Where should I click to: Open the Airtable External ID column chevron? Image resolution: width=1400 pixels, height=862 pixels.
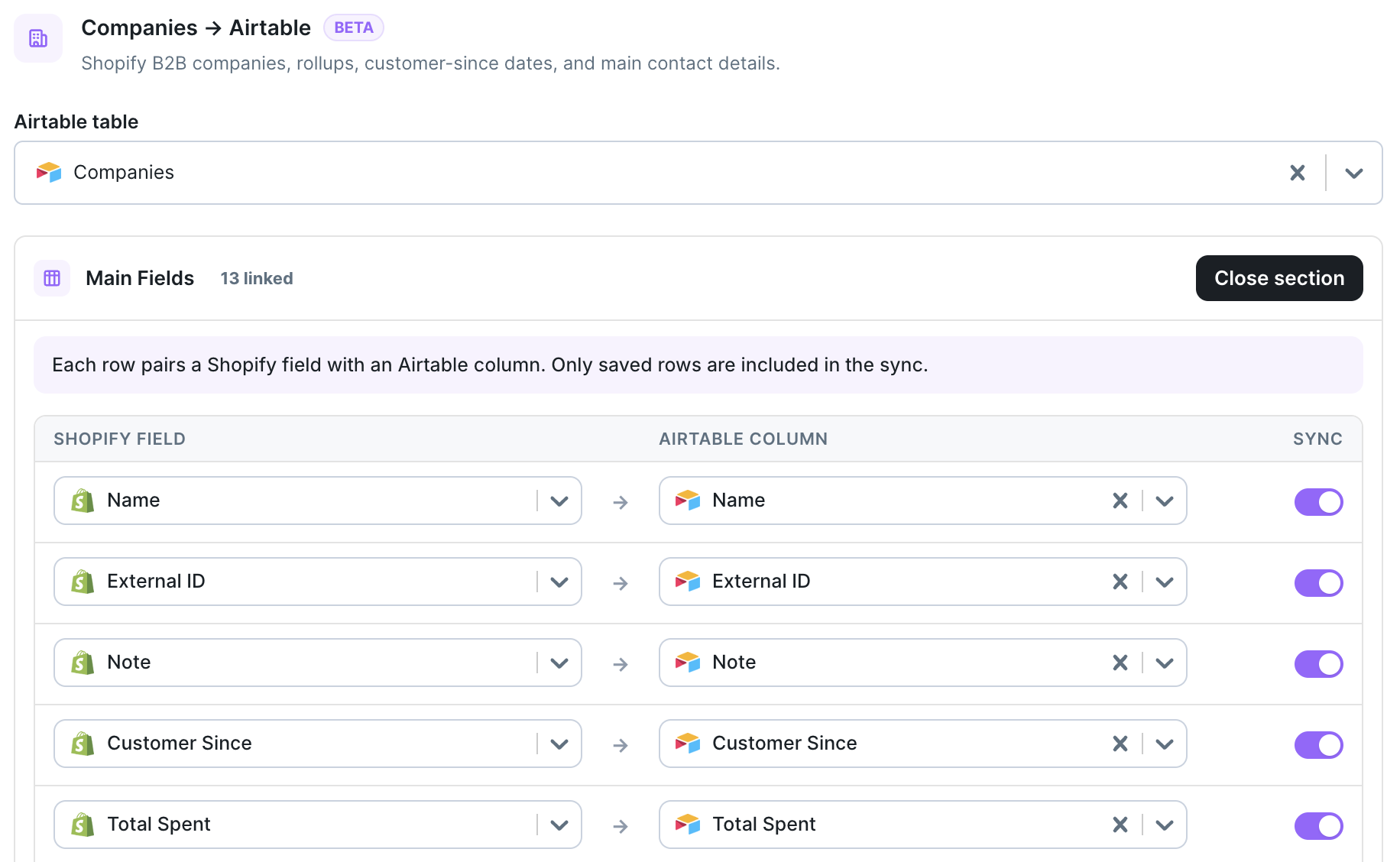pyautogui.click(x=1165, y=582)
